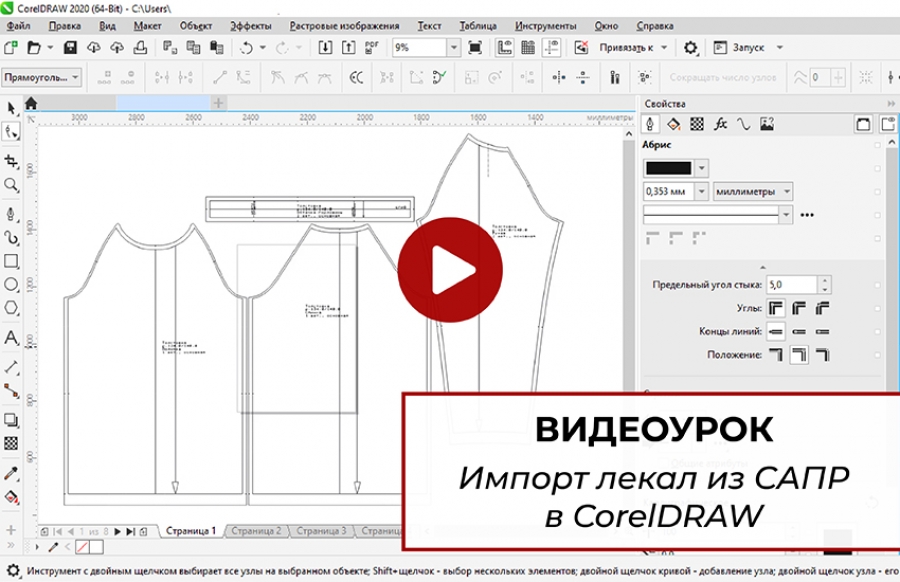Expand the Запуск launch dropdown
The width and height of the screenshot is (900, 582).
coord(779,48)
